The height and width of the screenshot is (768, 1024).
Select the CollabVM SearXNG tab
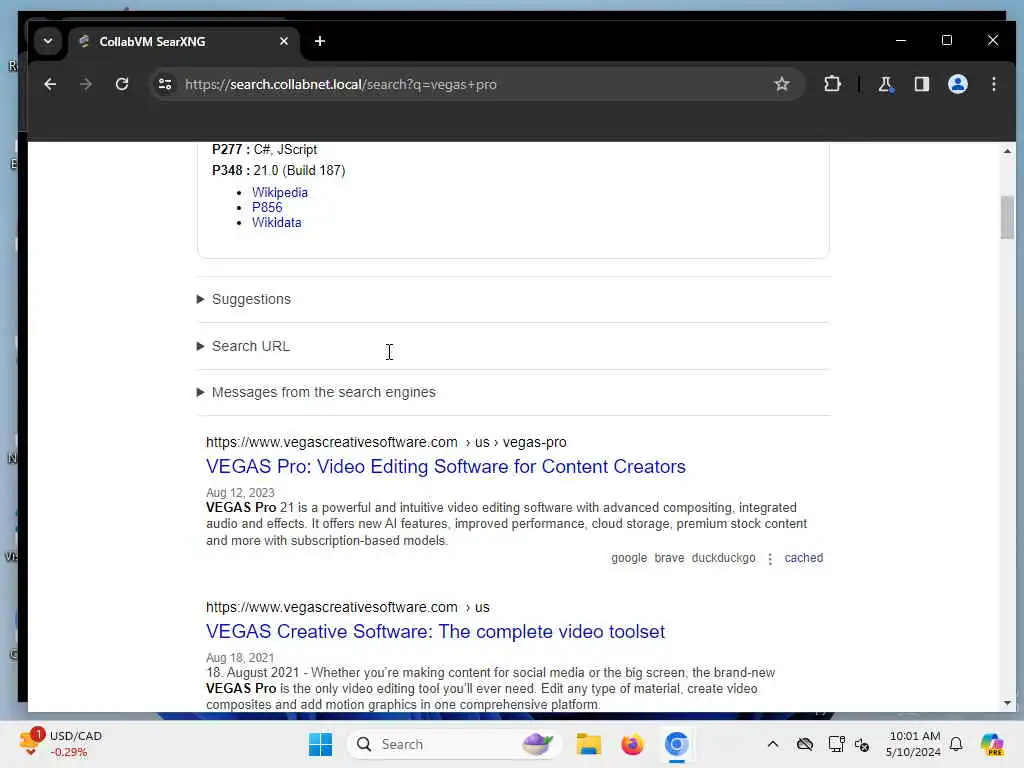coord(183,41)
